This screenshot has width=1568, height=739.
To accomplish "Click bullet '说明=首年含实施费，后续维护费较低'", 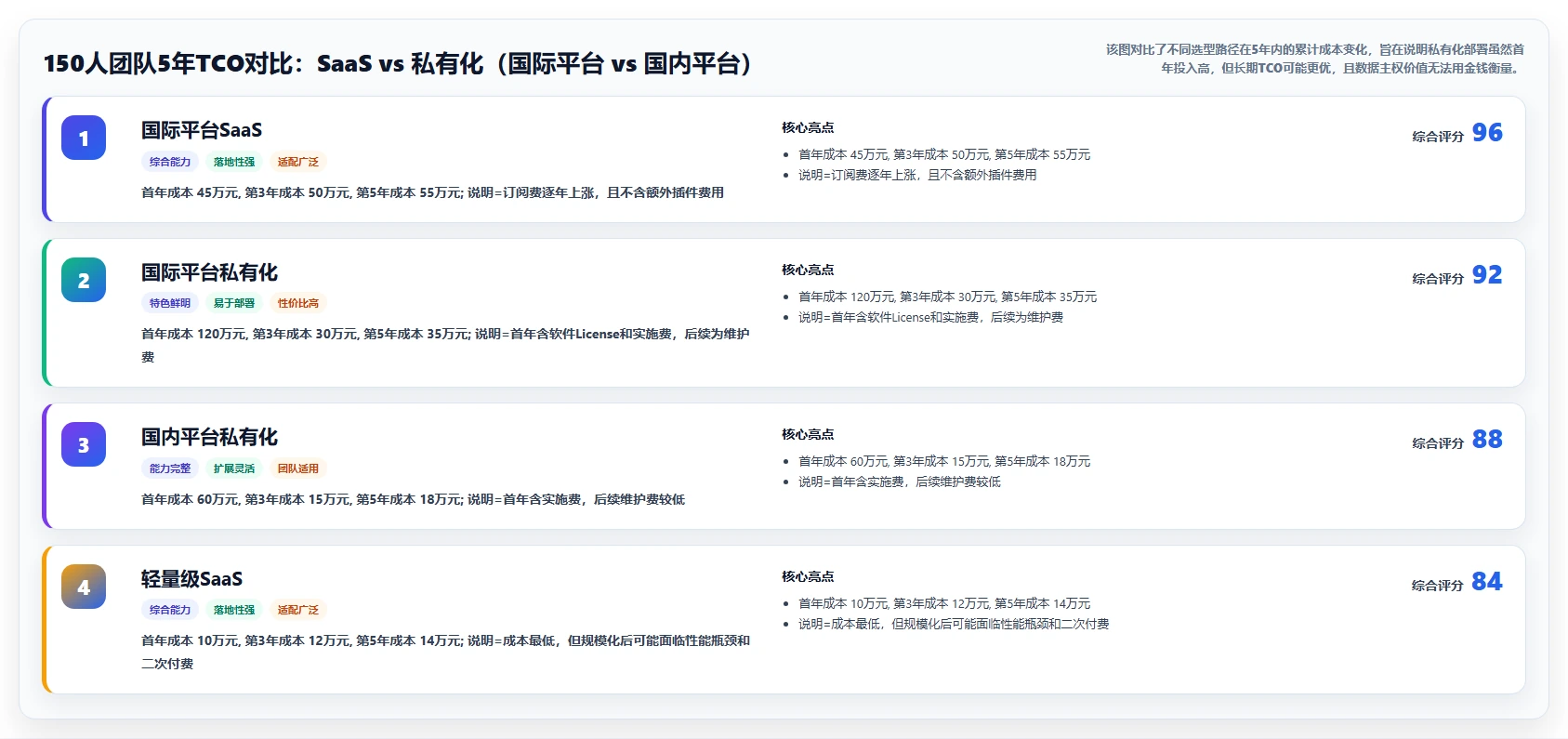I will [x=900, y=482].
